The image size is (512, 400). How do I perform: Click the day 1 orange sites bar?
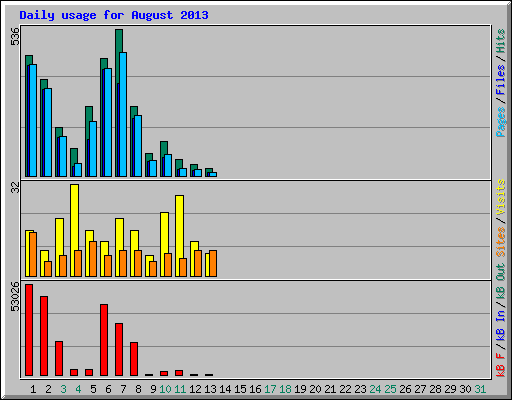point(33,254)
